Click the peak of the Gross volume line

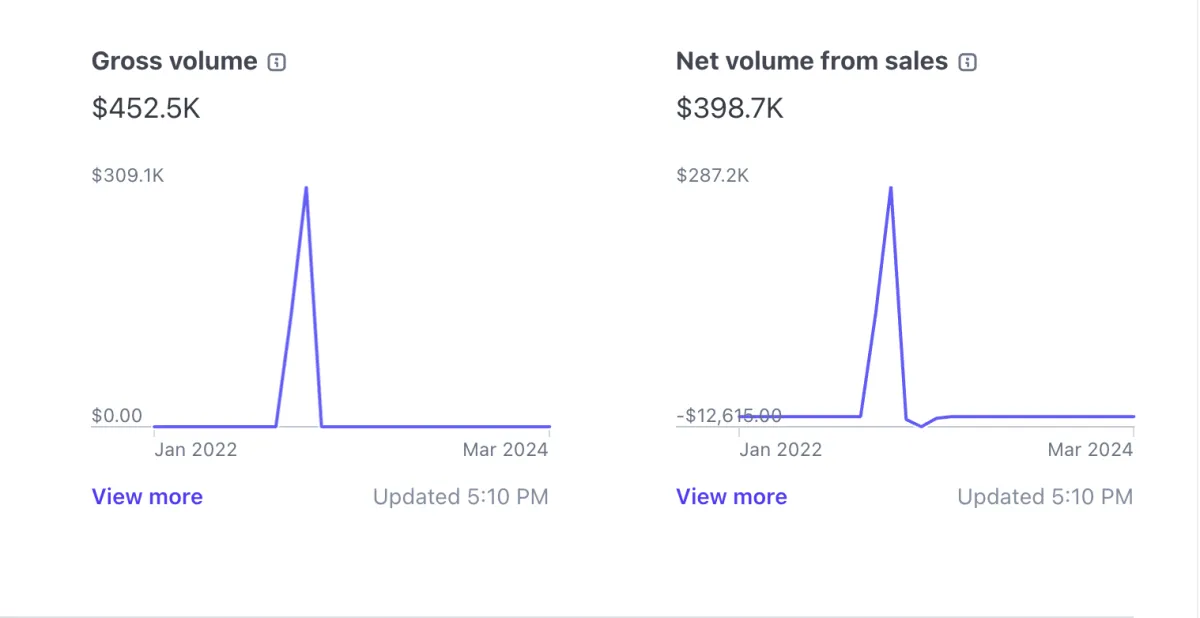coord(305,189)
